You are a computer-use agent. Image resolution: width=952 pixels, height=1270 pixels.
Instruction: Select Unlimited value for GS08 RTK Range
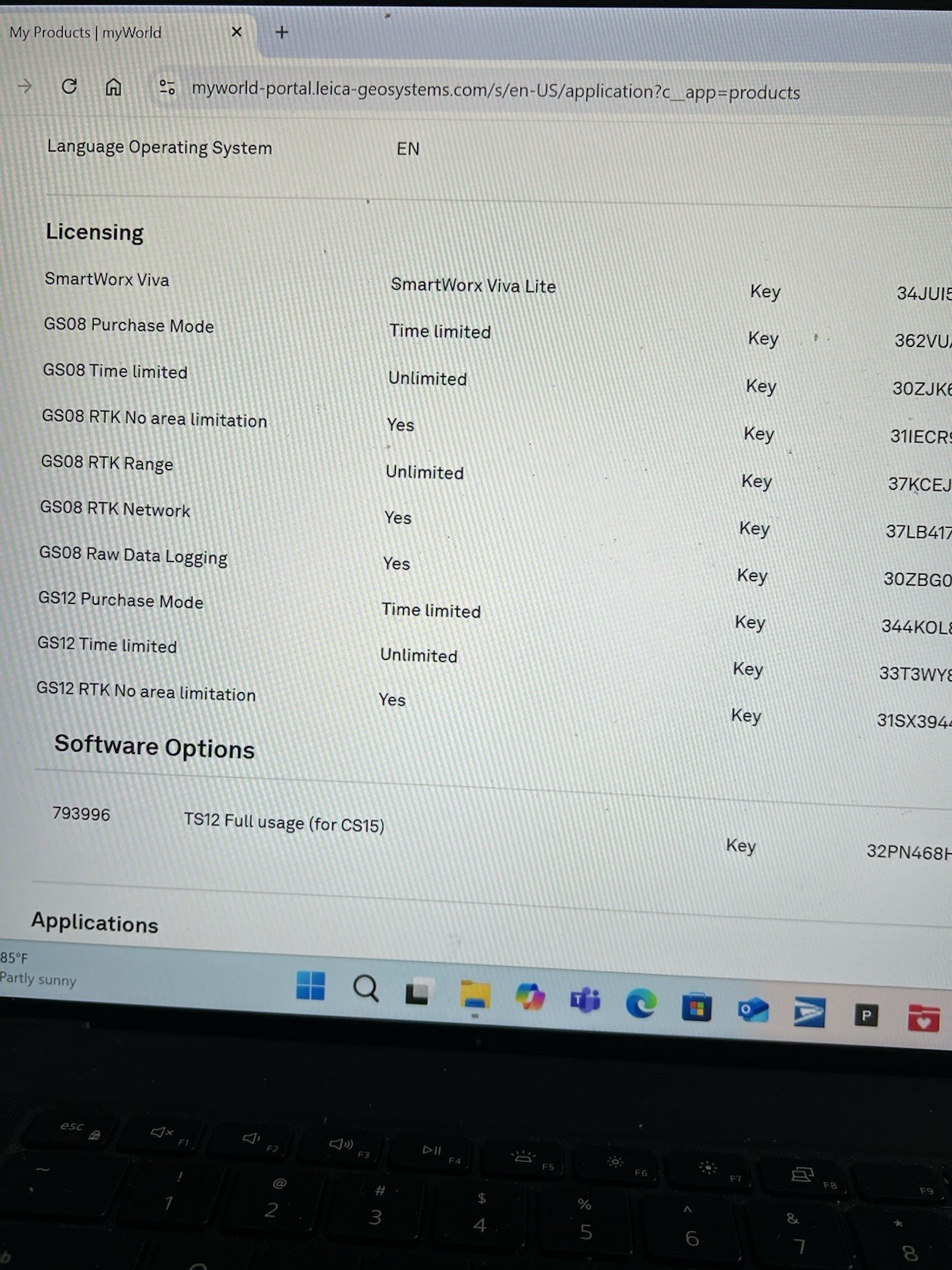[x=424, y=472]
